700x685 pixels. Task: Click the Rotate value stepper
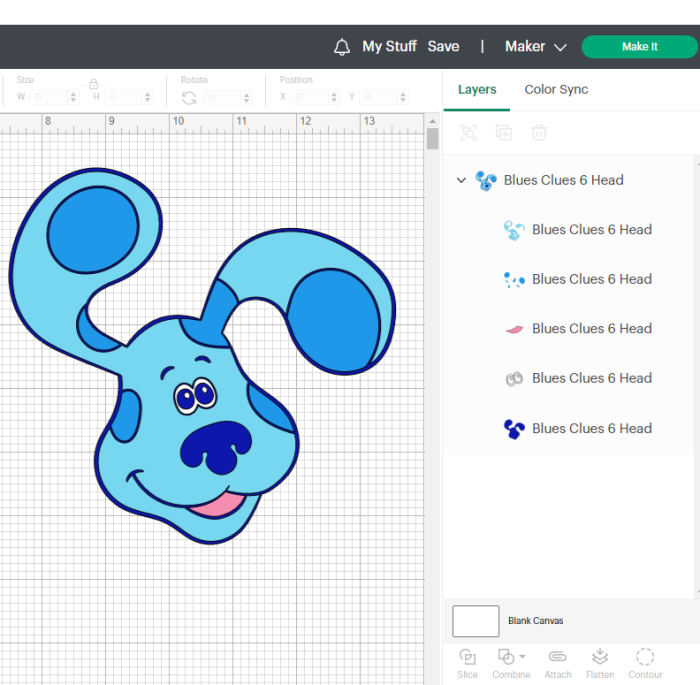[x=246, y=97]
